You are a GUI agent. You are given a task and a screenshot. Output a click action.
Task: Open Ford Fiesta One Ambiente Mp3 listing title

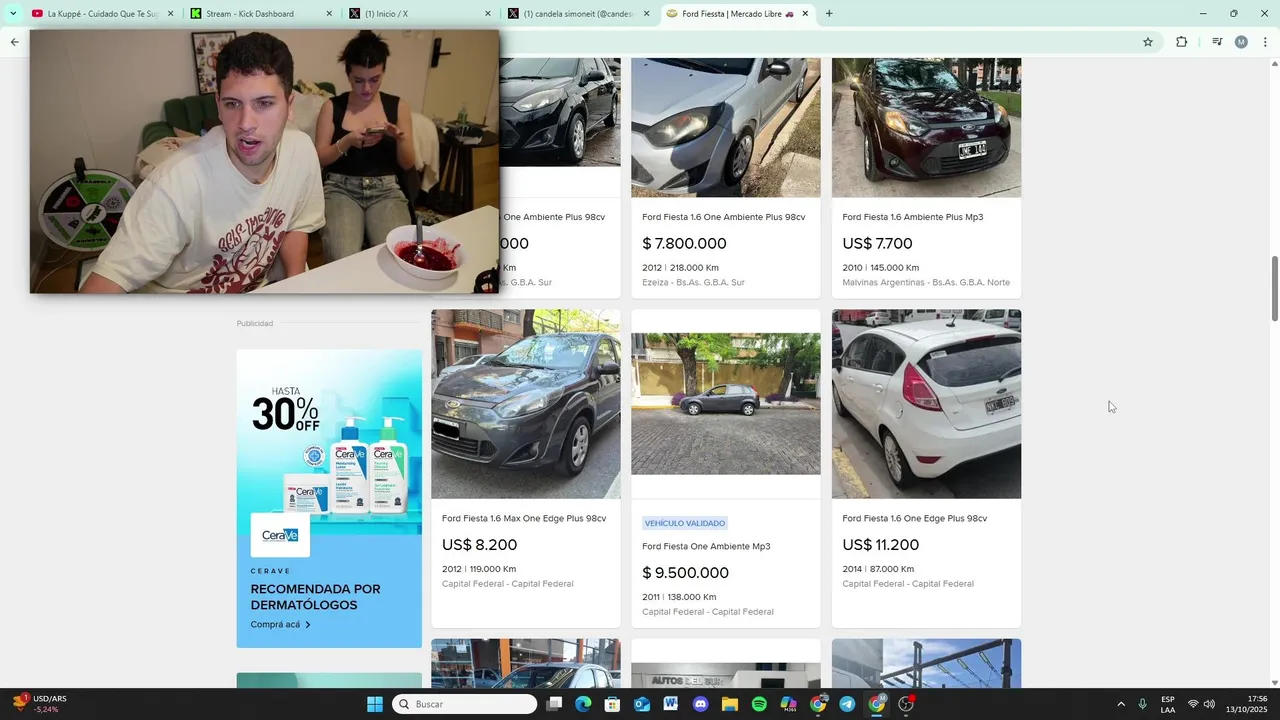coord(706,546)
